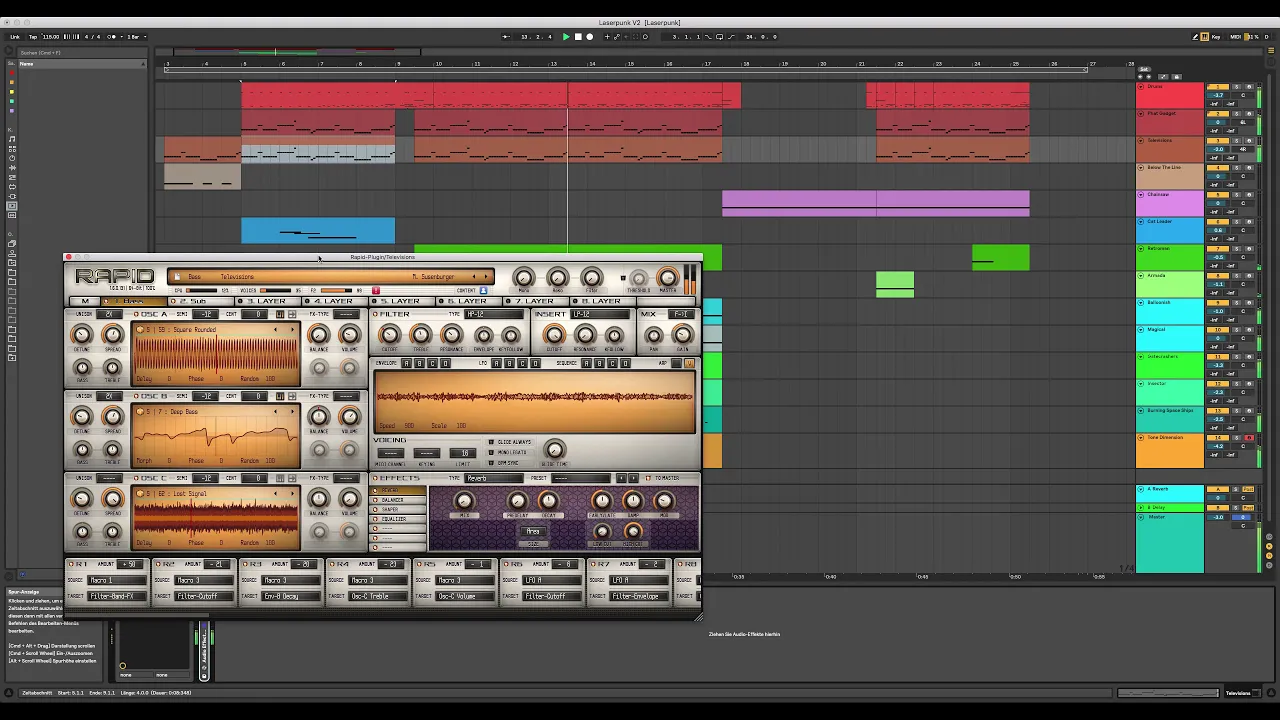Select LFO B button in Rapid

point(509,363)
